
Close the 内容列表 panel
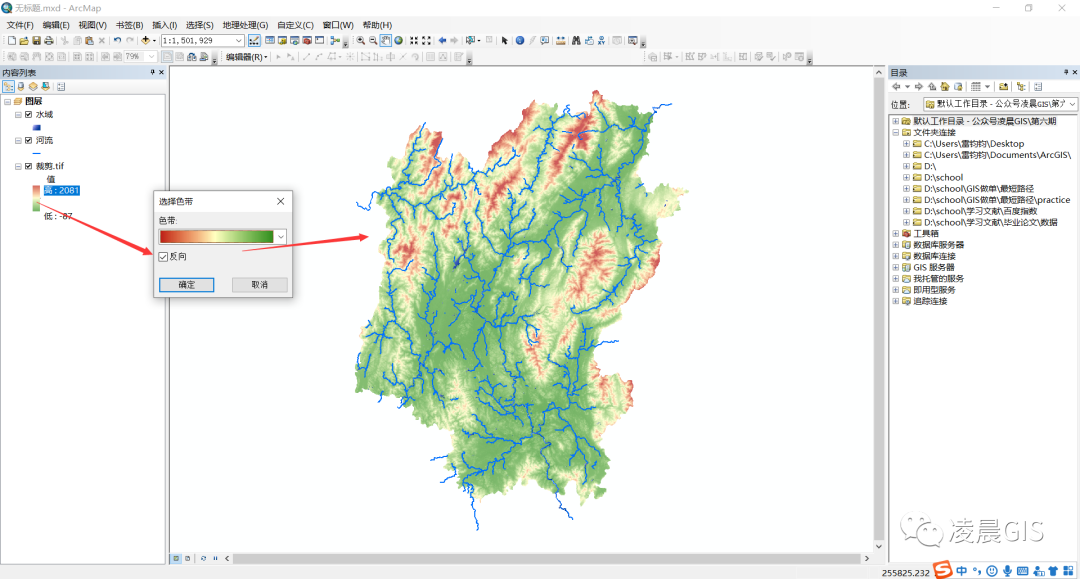[x=162, y=72]
